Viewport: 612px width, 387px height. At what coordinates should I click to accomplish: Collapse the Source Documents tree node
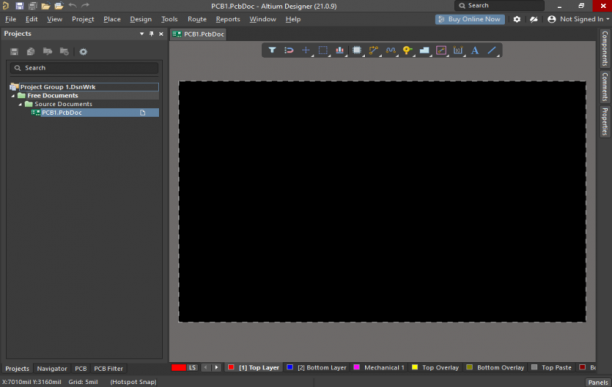click(20, 104)
